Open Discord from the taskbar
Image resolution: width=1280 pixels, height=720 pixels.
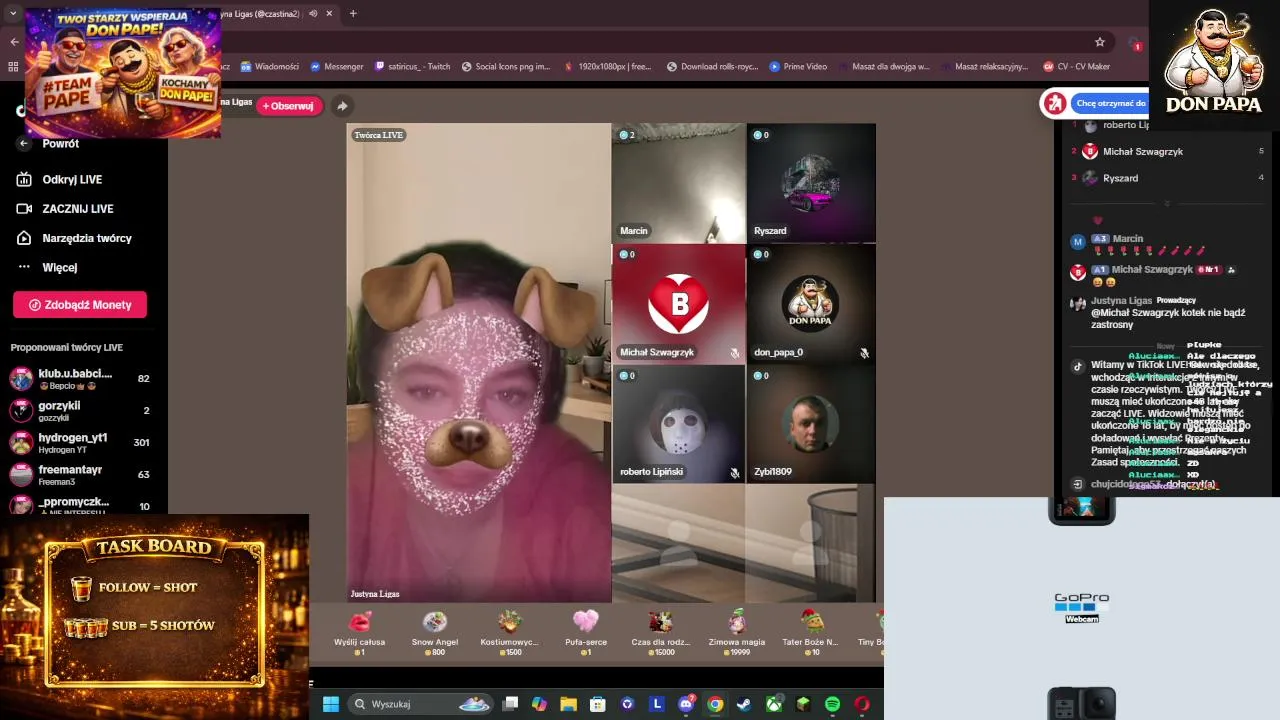(x=686, y=704)
